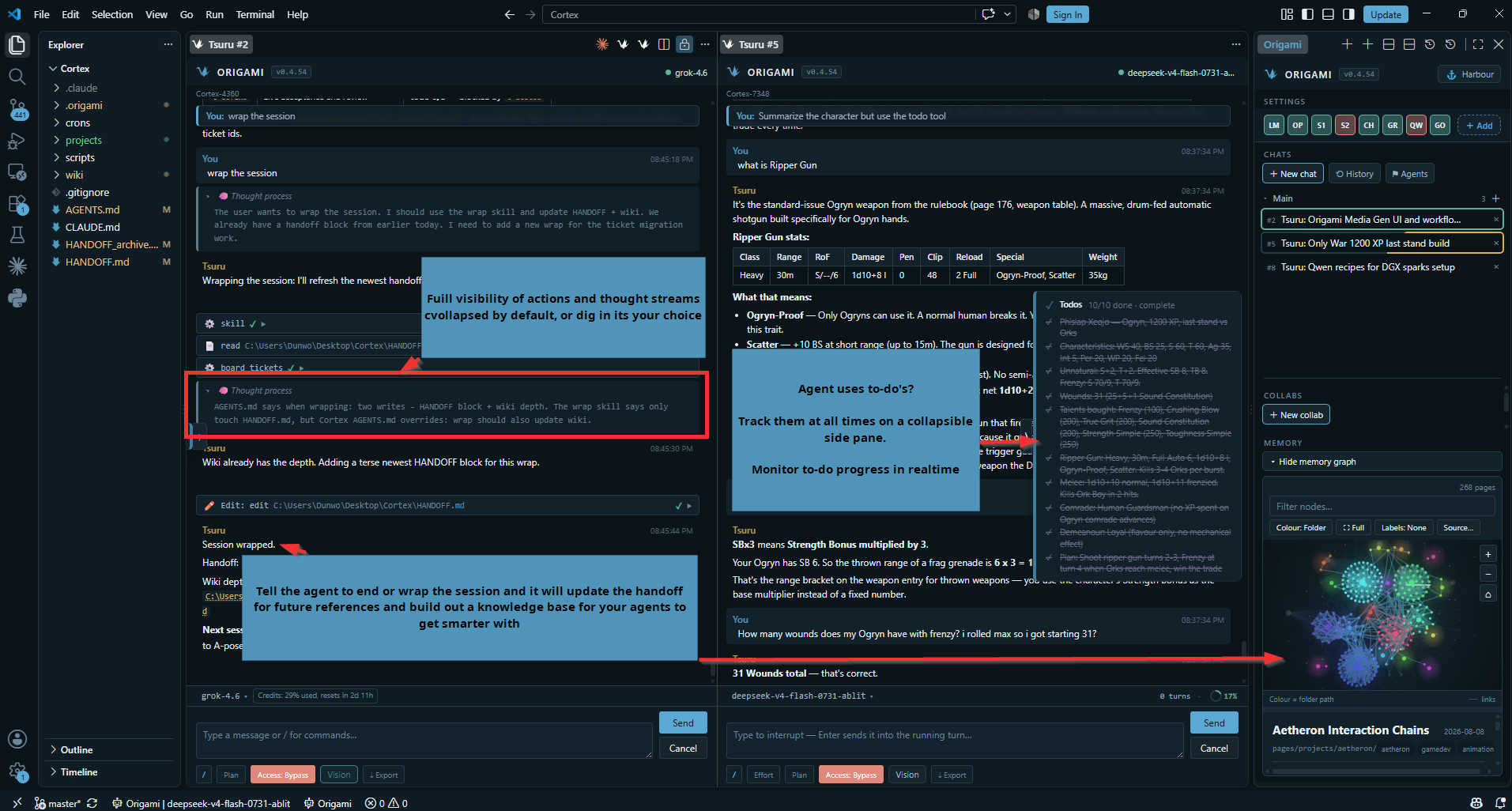Select the S2 red settings profile chip
This screenshot has width=1512, height=811.
pyautogui.click(x=1345, y=125)
